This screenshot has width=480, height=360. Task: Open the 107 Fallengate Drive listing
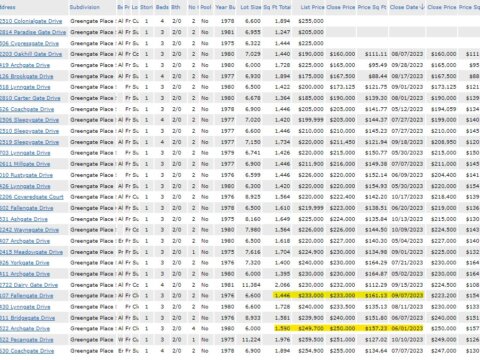point(26,296)
